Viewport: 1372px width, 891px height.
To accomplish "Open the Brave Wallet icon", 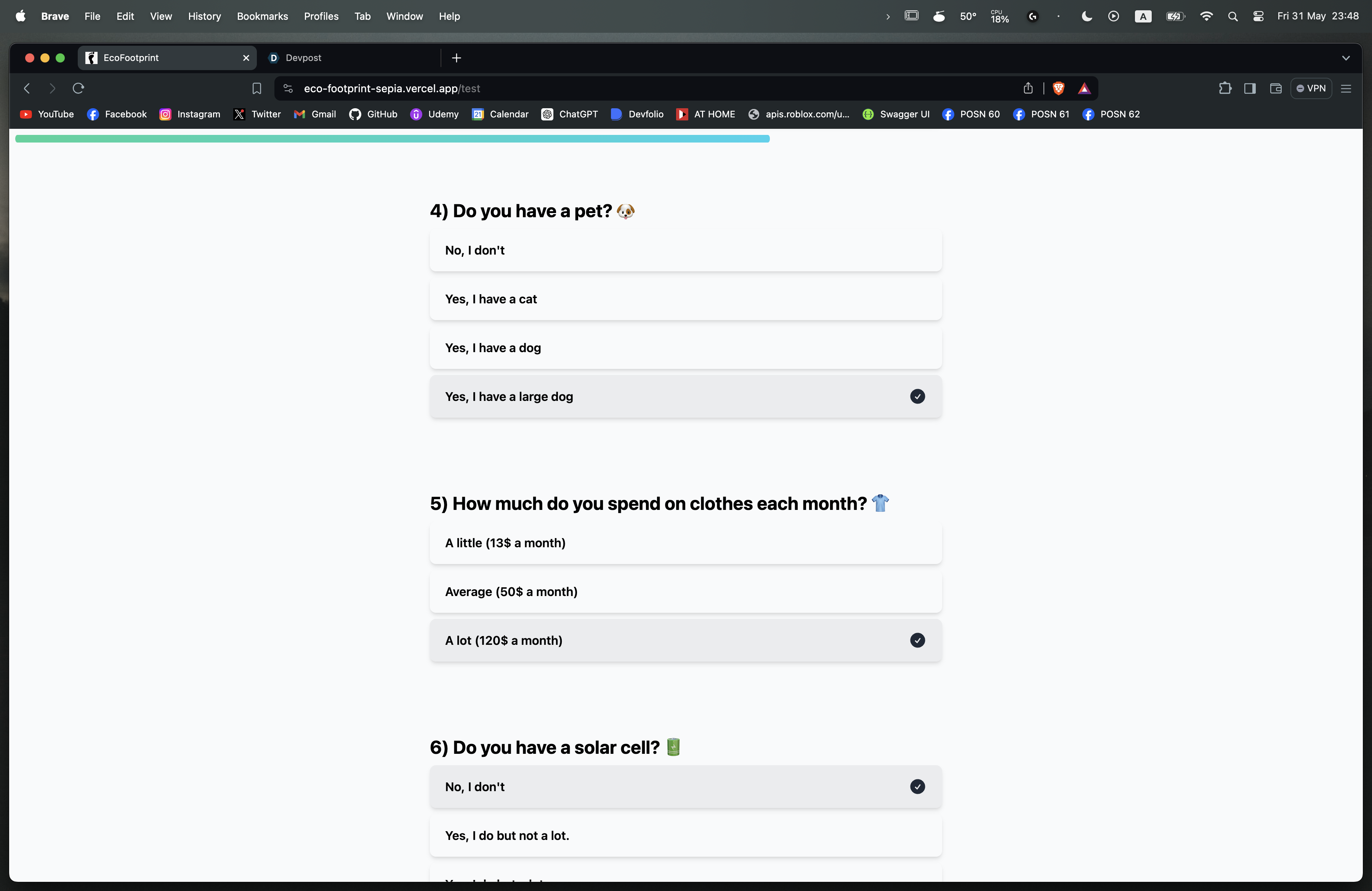I will point(1275,88).
